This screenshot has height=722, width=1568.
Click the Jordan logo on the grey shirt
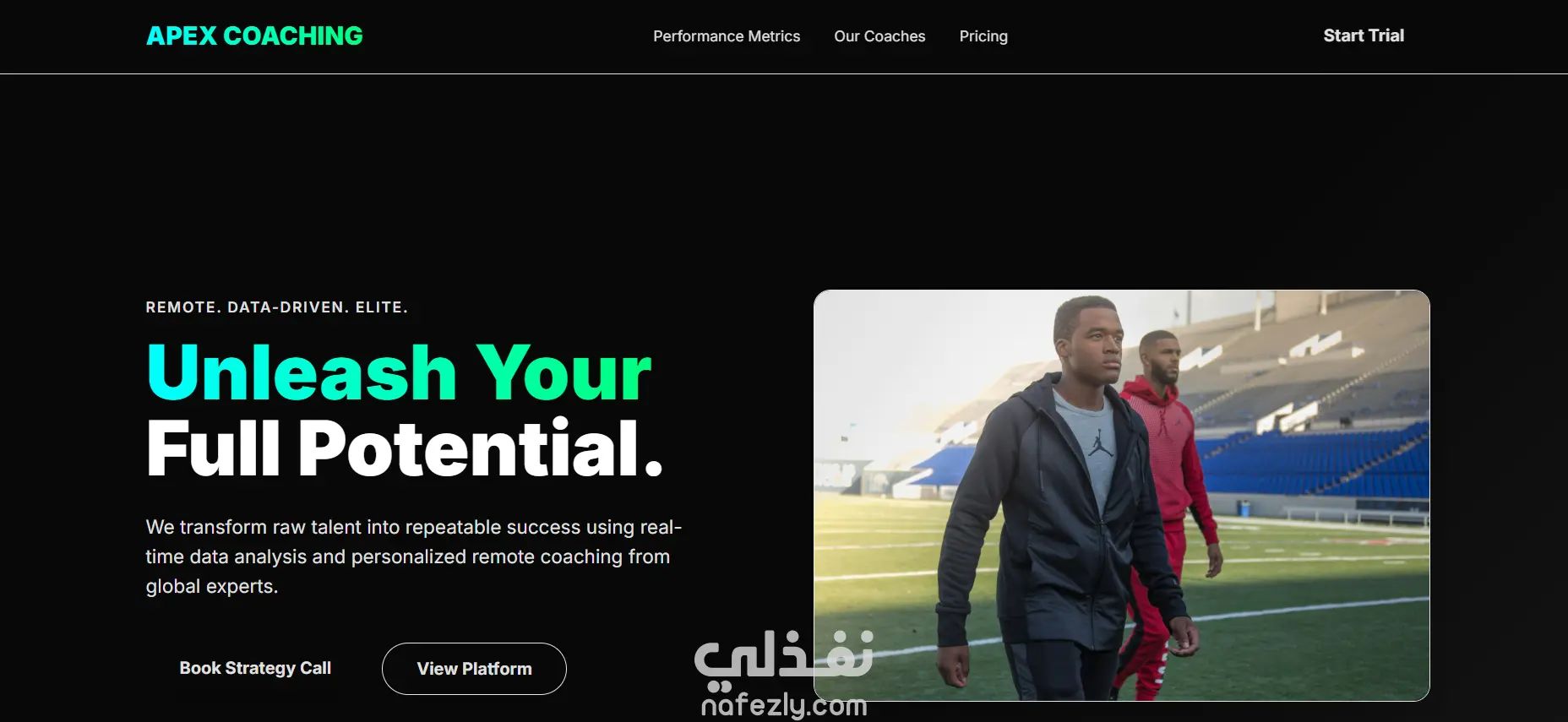click(1100, 442)
